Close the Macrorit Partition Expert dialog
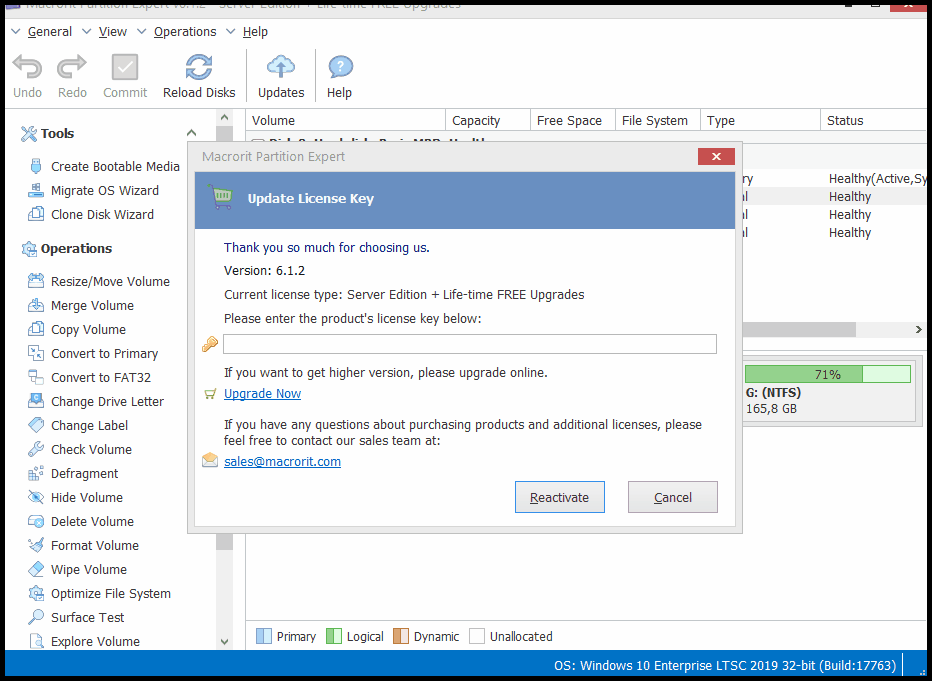The height and width of the screenshot is (681, 932). [716, 156]
